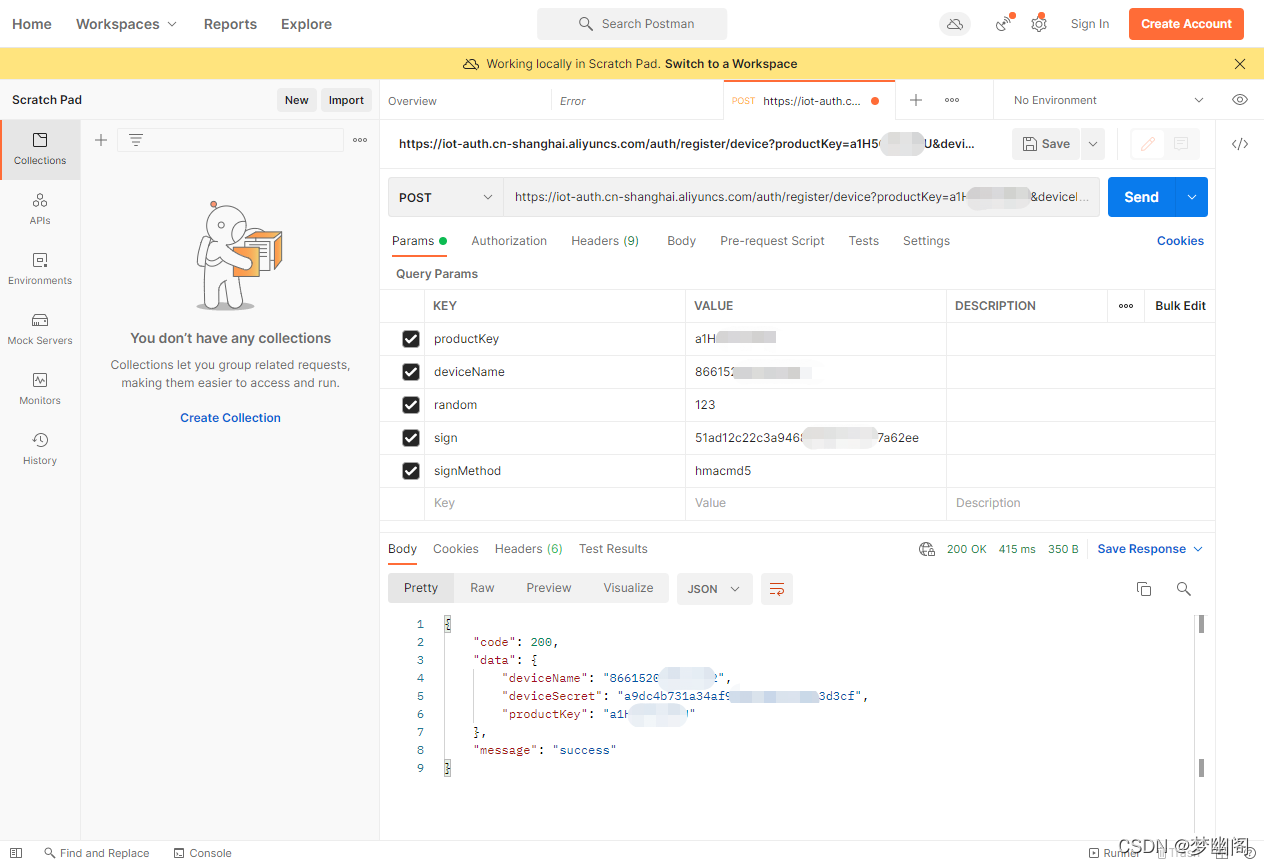Screen dimensions: 1264x865
Task: Switch to the Authorization tab
Action: pos(509,241)
